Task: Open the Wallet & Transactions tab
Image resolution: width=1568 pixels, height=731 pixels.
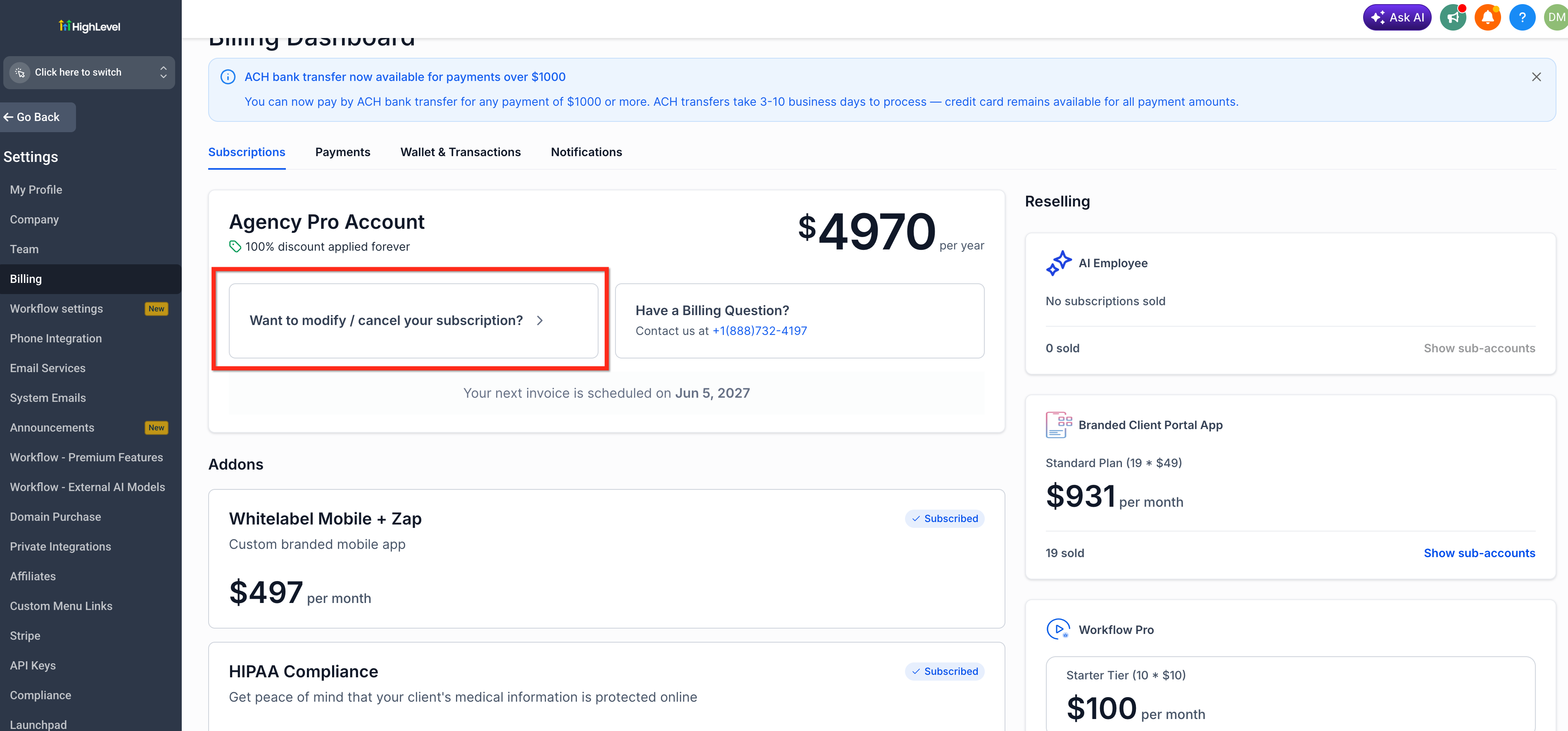Action: coord(461,152)
